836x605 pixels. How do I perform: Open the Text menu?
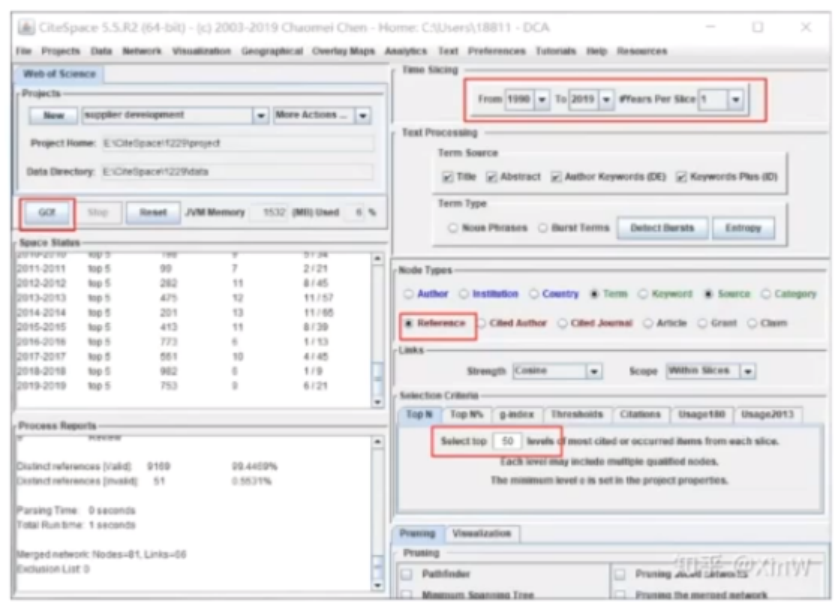[448, 51]
